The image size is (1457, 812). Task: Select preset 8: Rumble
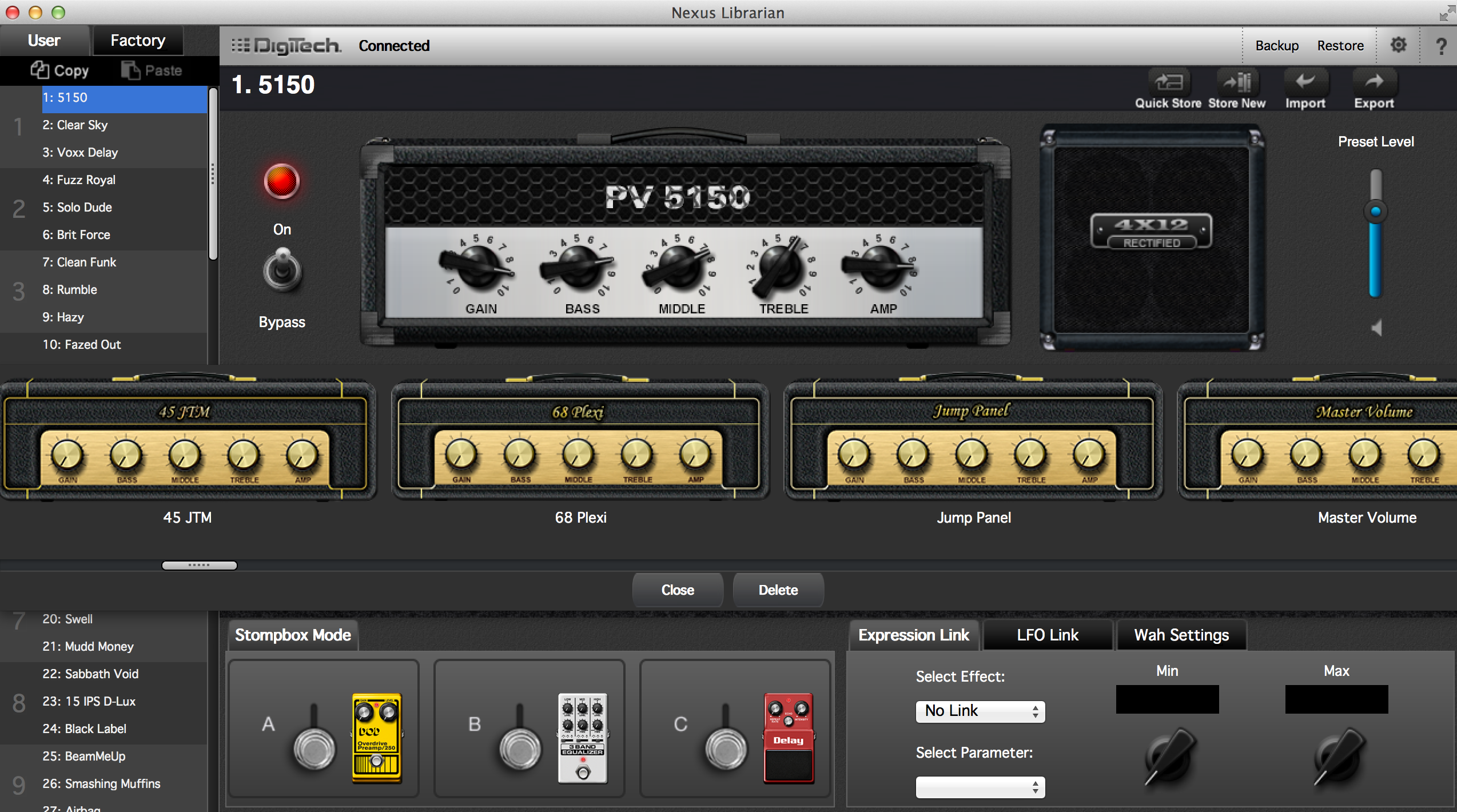[124, 290]
